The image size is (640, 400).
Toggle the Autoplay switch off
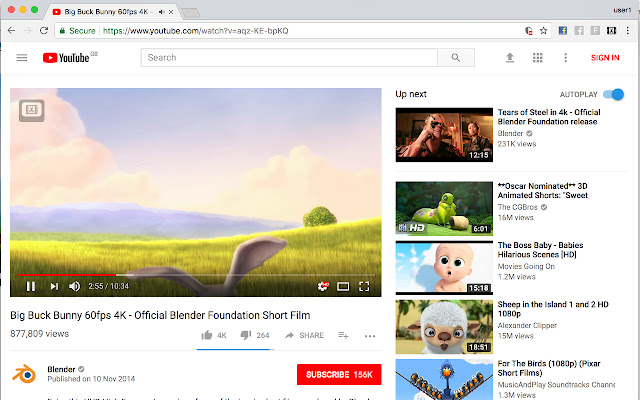tap(613, 94)
